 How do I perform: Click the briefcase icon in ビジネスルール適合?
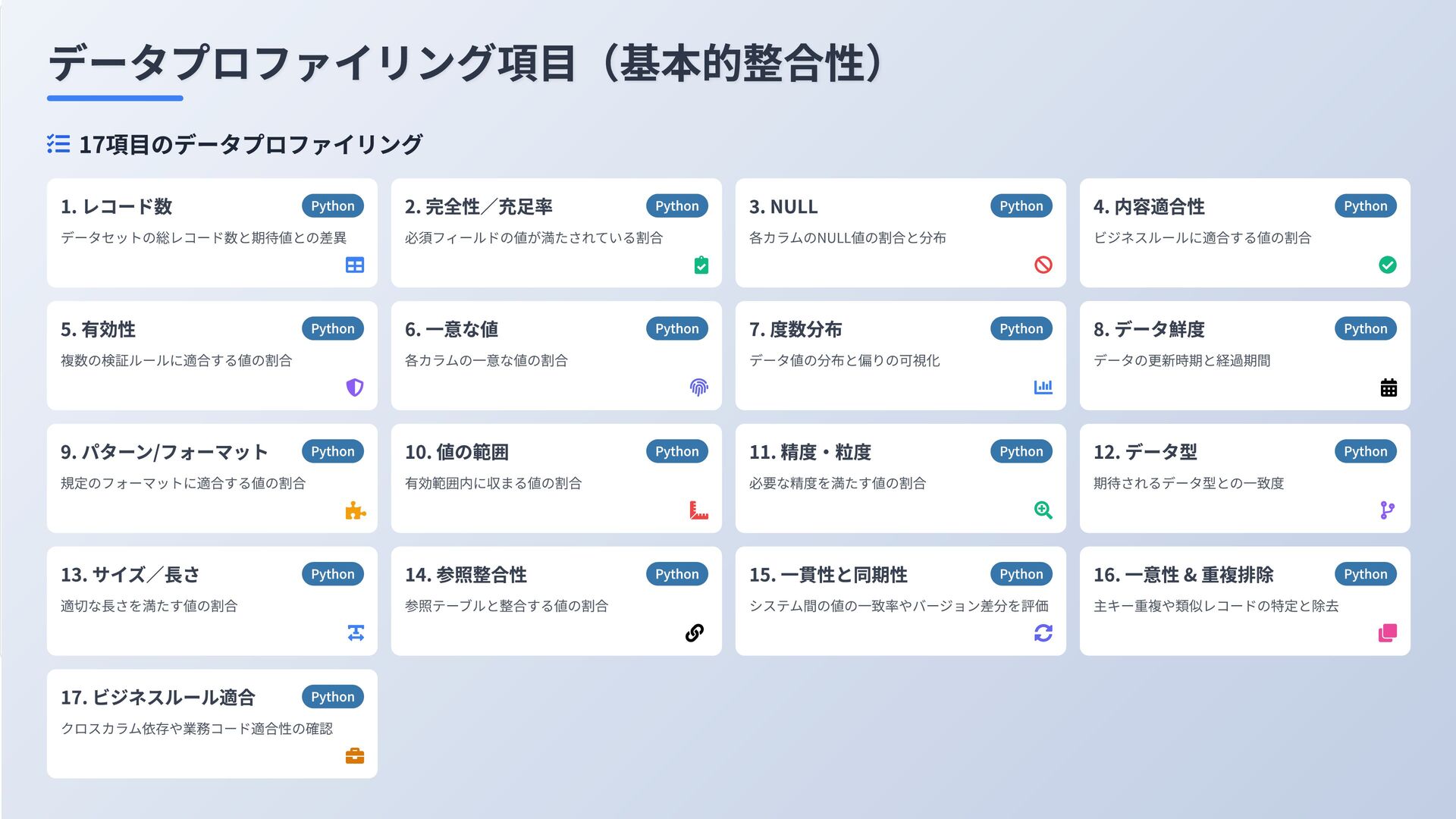click(354, 756)
